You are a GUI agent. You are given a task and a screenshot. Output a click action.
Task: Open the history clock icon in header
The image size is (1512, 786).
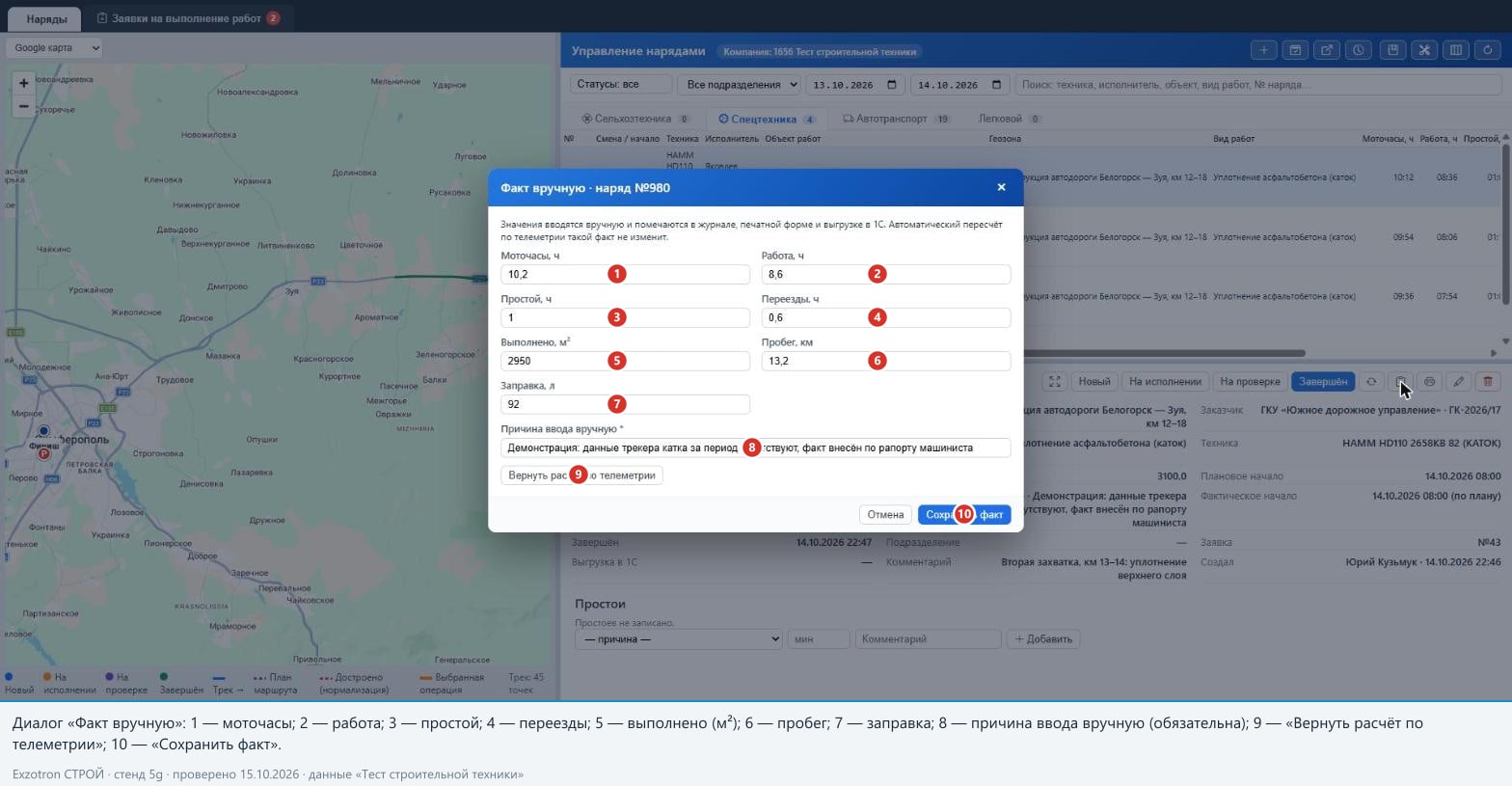pyautogui.click(x=1359, y=50)
